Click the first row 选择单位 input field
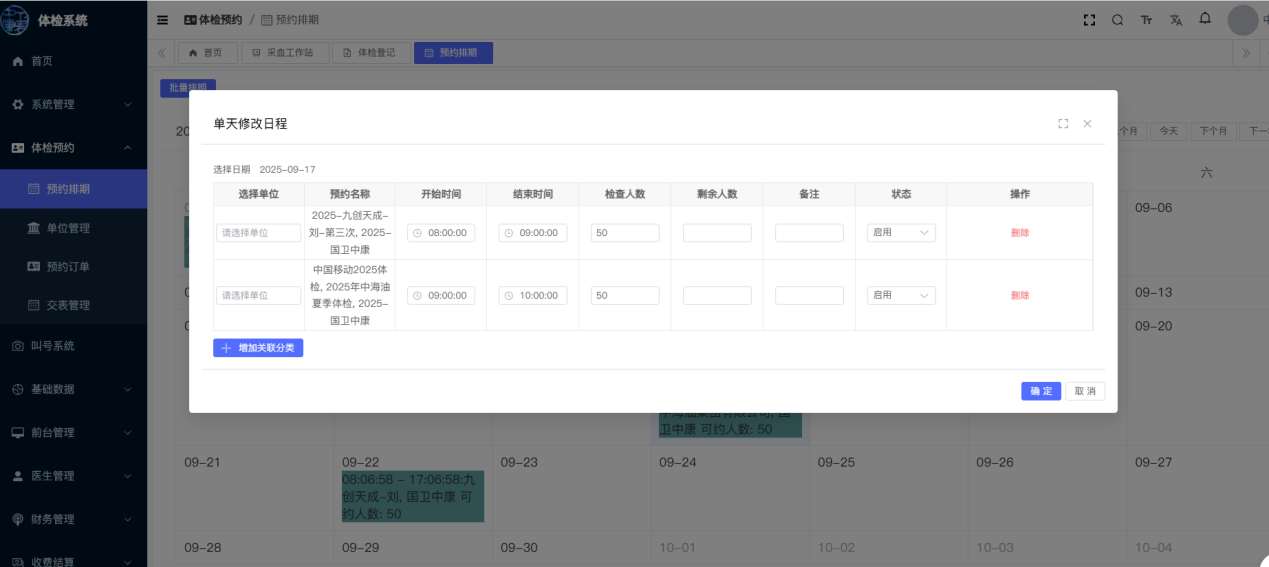The width and height of the screenshot is (1269, 567). coord(258,233)
